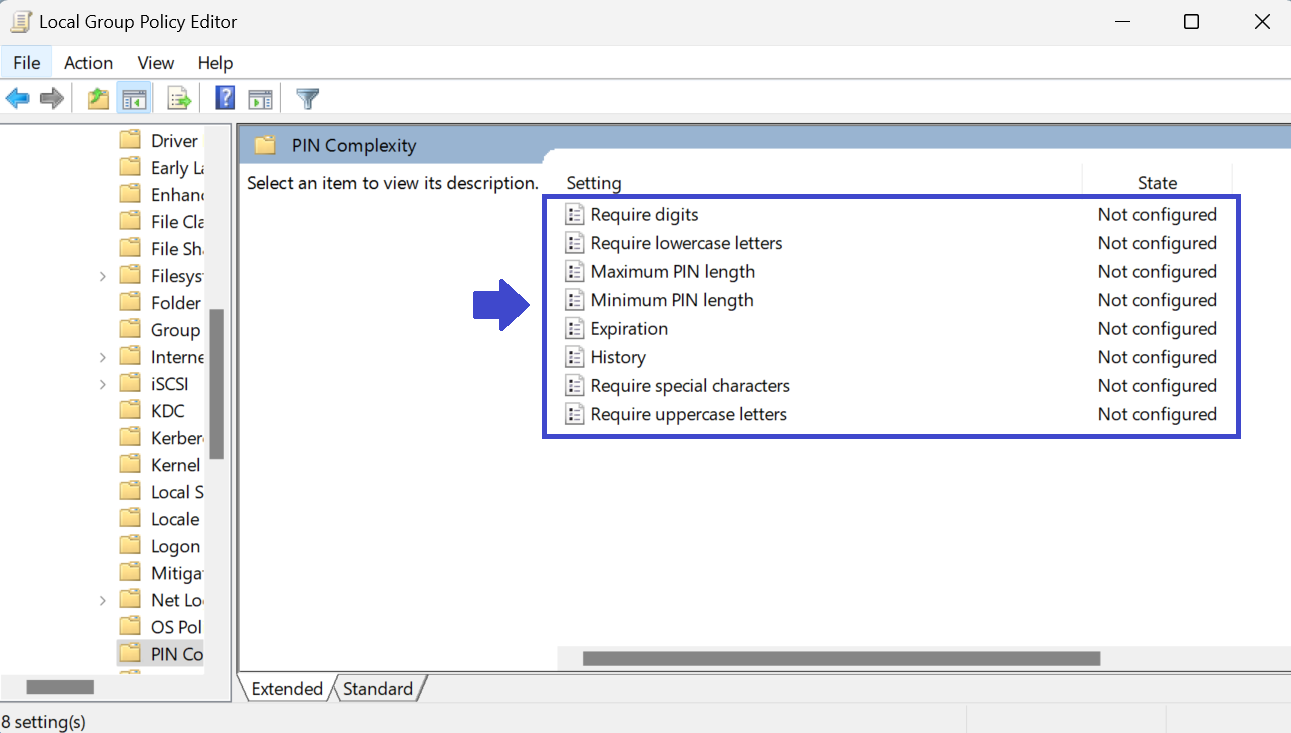Expand the Net Logon tree node arrow
The height and width of the screenshot is (733, 1291).
coord(103,600)
